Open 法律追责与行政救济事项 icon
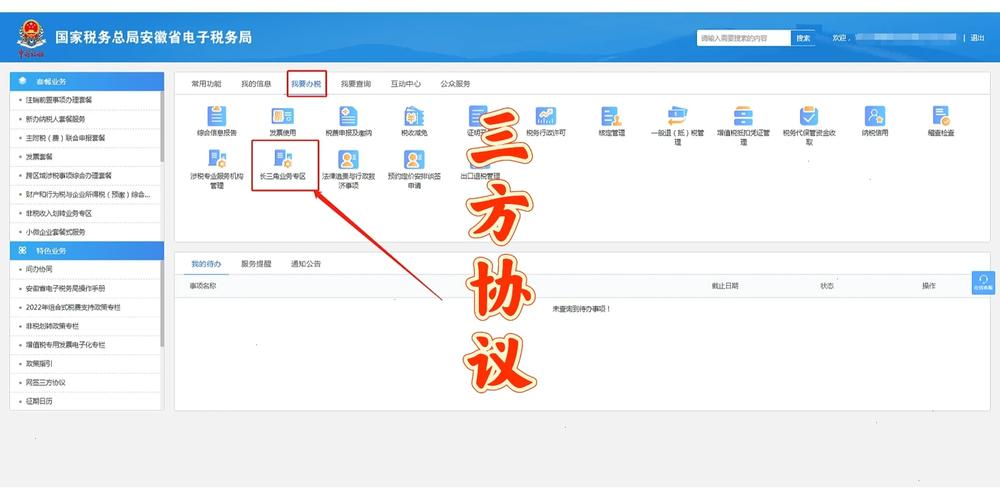This screenshot has width=1000, height=500. (x=348, y=159)
